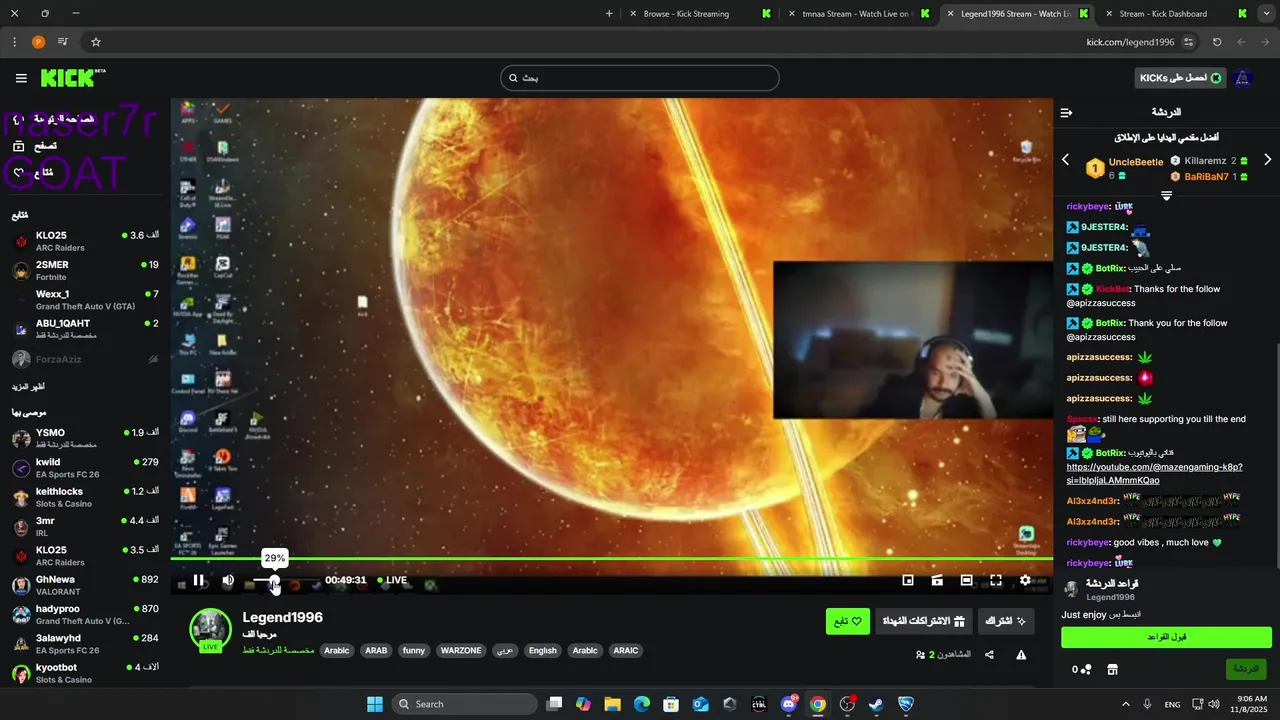Click the Get KICKs button
The image size is (1280, 720).
click(x=1181, y=78)
